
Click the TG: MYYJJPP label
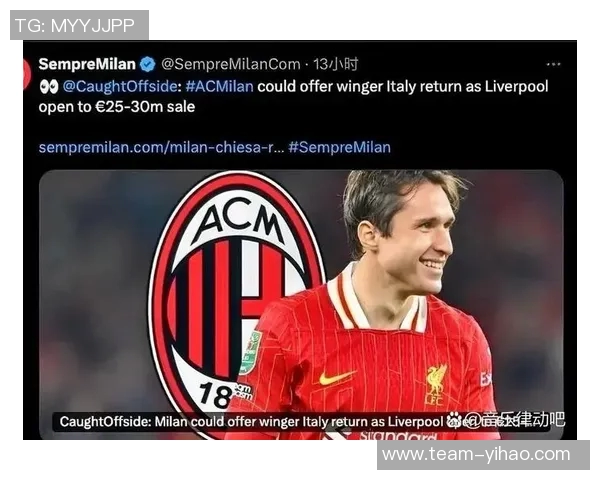[79, 25]
